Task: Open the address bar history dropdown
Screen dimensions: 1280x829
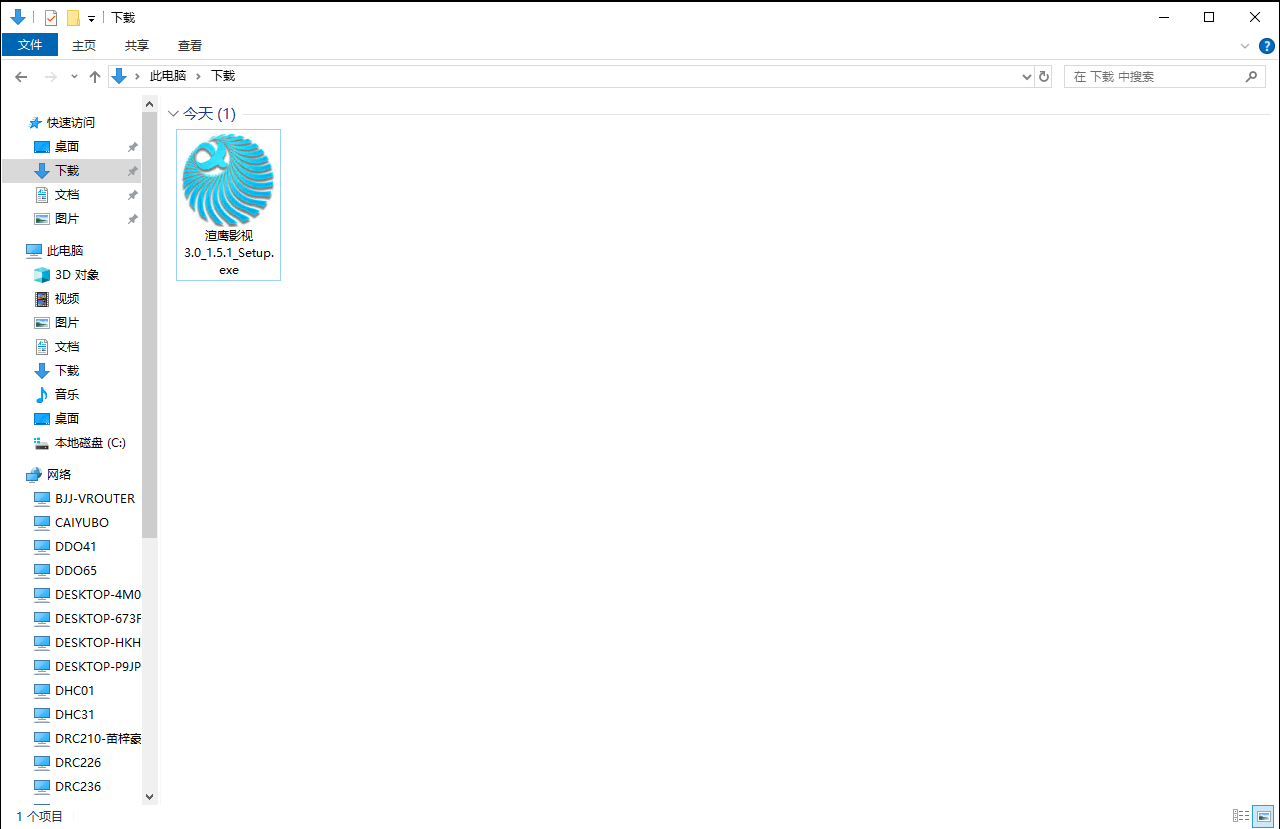Action: pyautogui.click(x=1027, y=77)
